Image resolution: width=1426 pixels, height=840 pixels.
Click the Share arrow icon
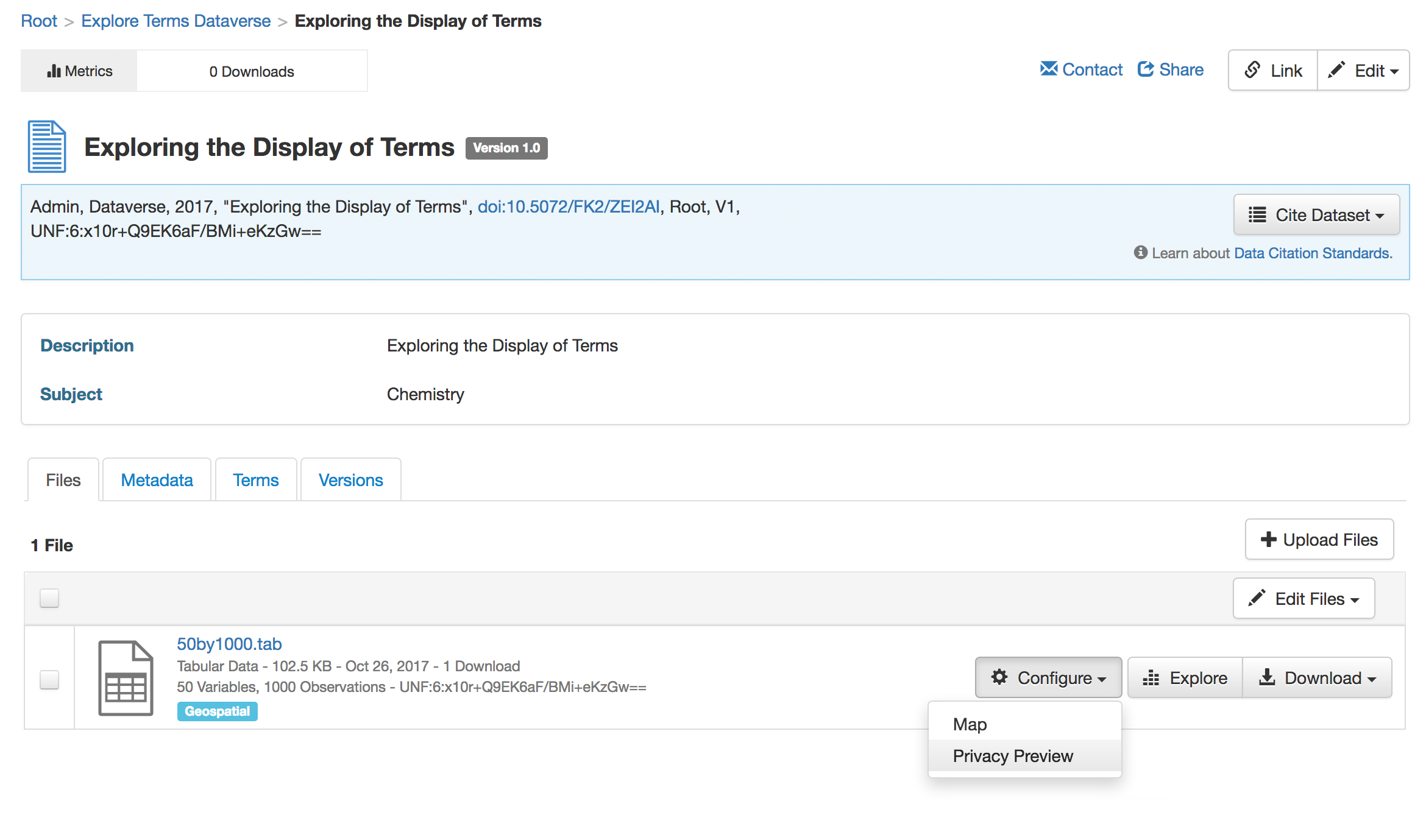pos(1146,69)
